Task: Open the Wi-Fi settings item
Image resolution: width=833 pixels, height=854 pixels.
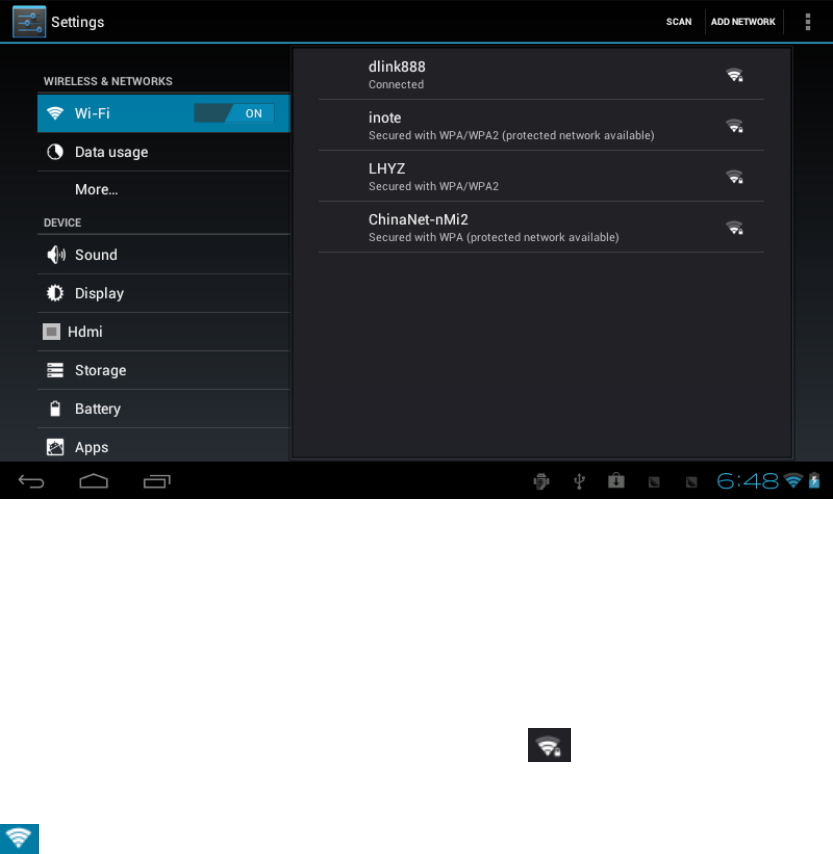Action: (x=163, y=113)
